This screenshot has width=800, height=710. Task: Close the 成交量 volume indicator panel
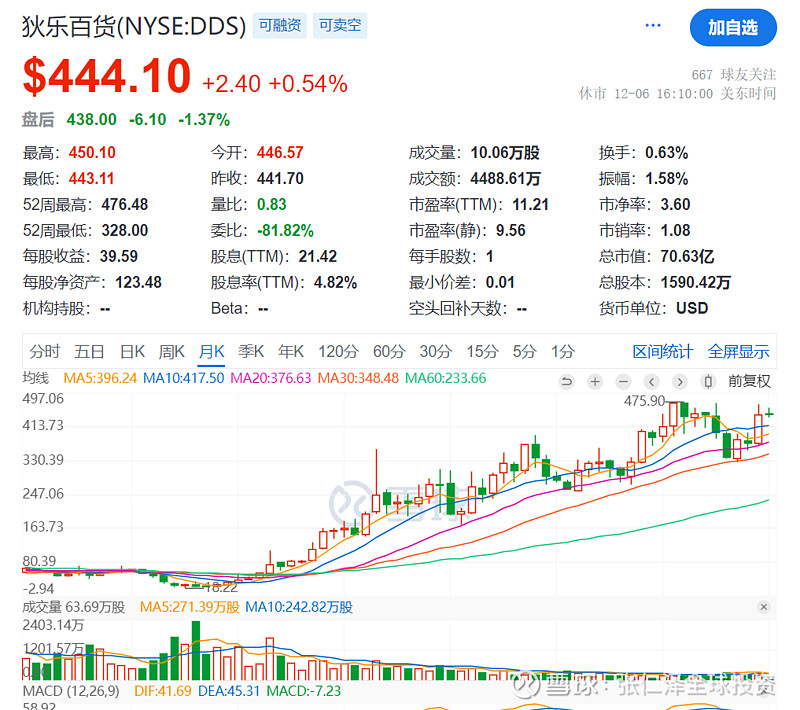tap(764, 607)
